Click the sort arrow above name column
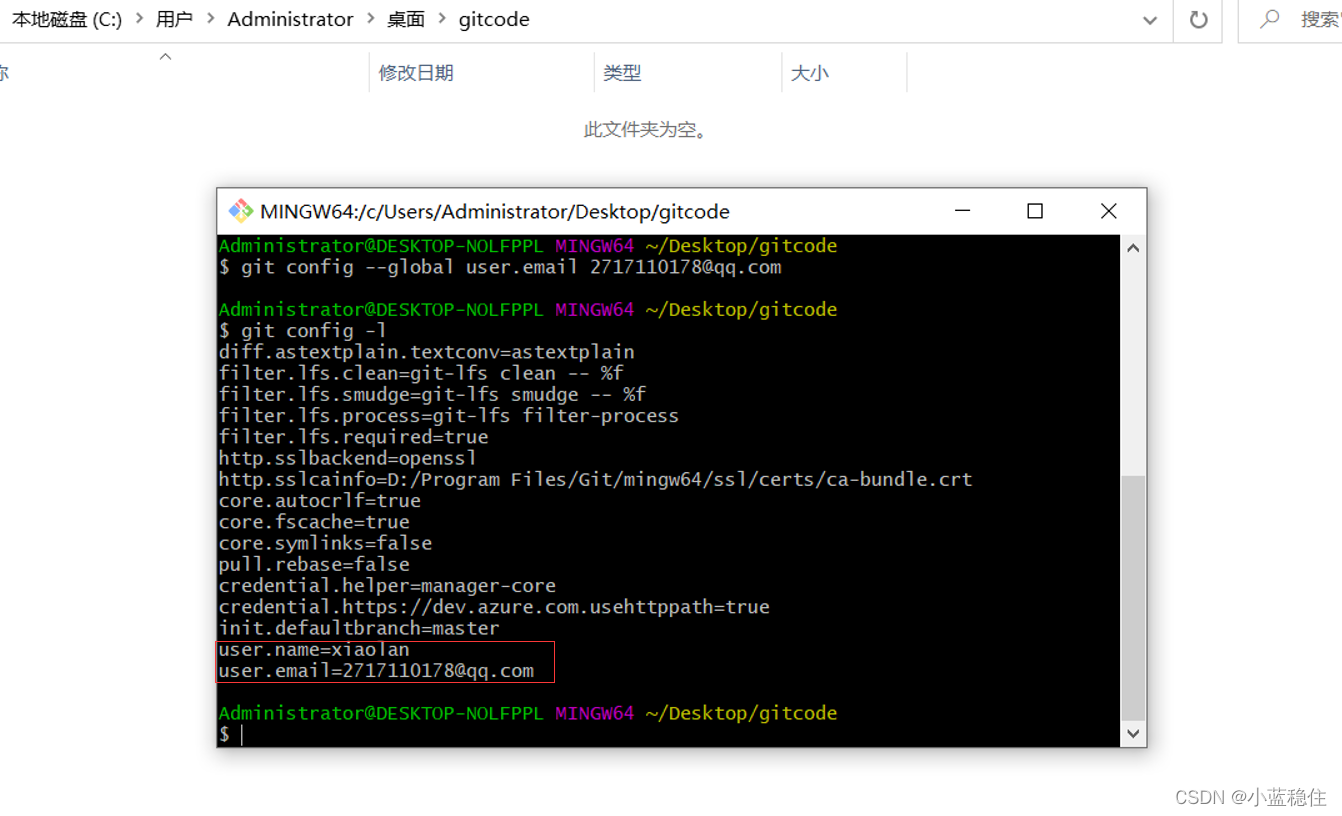 click(x=166, y=57)
